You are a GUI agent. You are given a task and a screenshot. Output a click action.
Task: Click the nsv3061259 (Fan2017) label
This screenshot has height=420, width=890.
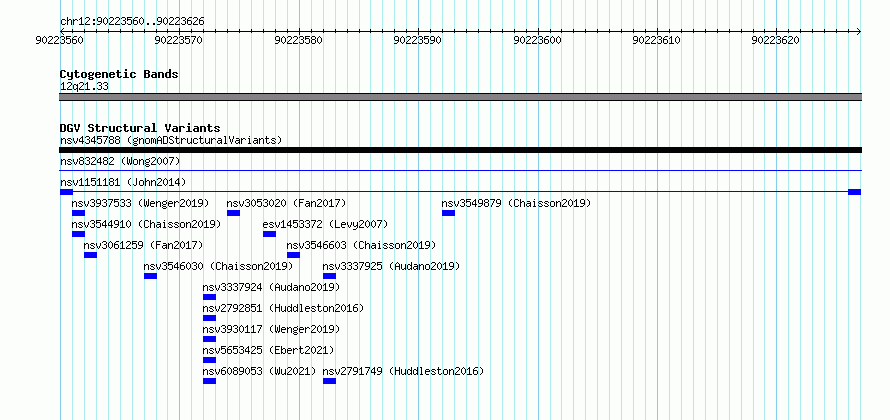(143, 245)
